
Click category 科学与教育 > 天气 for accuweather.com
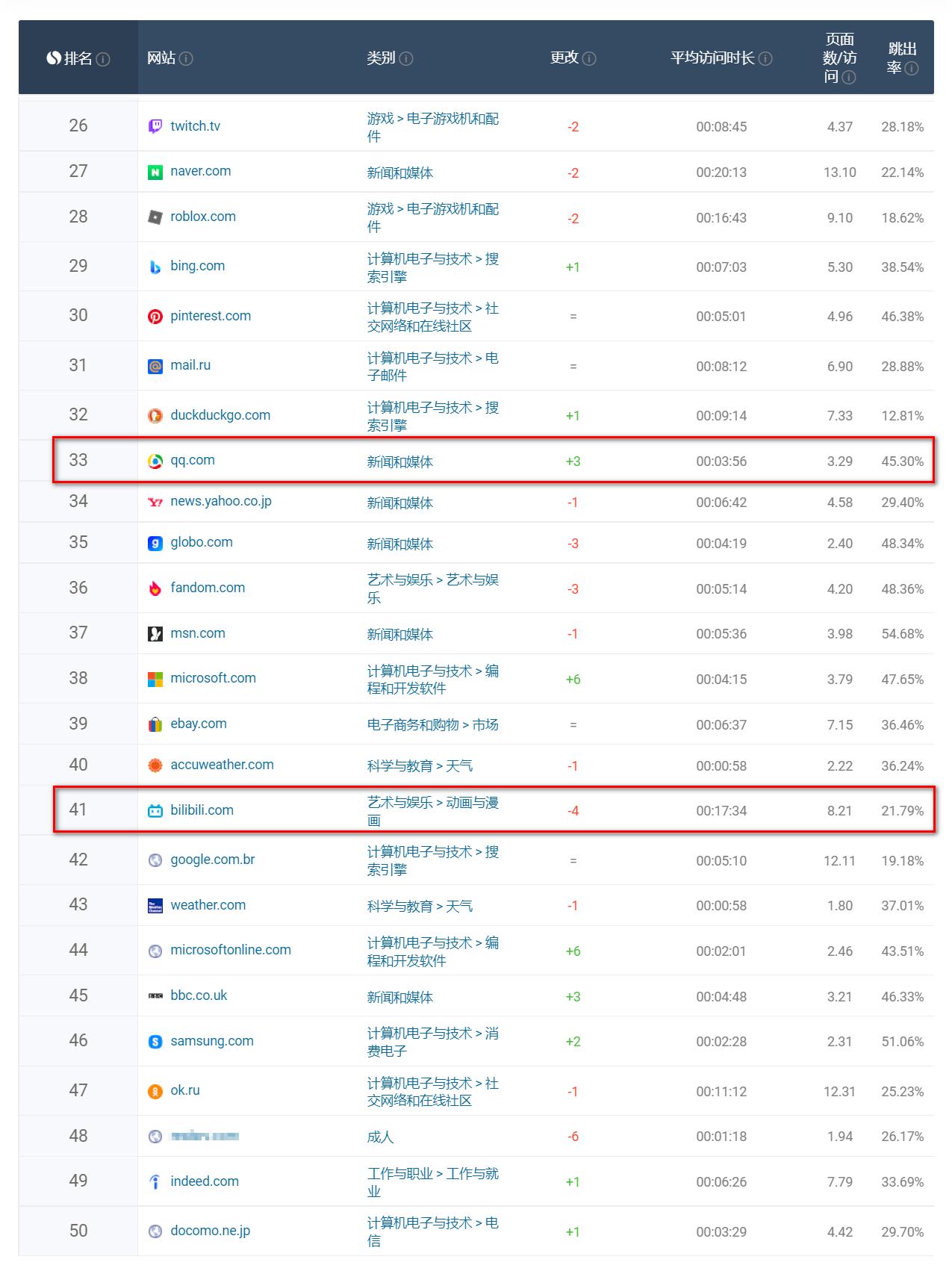pyautogui.click(x=420, y=765)
